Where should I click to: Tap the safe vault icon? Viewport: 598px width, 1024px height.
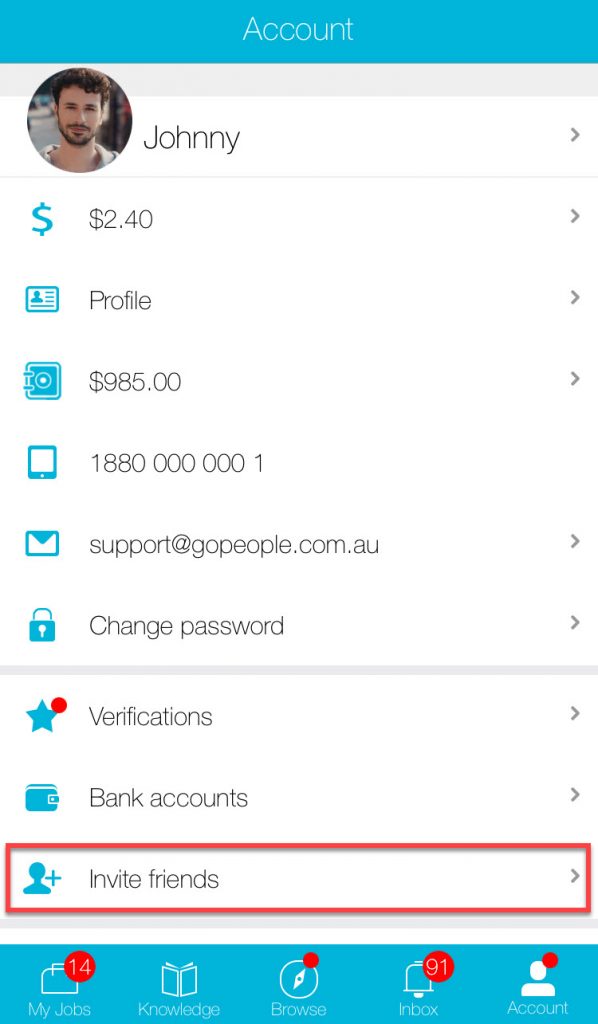(x=42, y=381)
